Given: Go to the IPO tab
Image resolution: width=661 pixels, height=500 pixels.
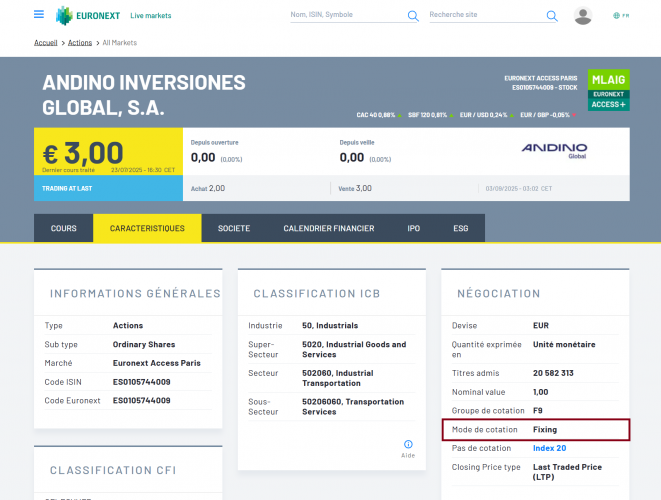Looking at the screenshot, I should pos(413,228).
